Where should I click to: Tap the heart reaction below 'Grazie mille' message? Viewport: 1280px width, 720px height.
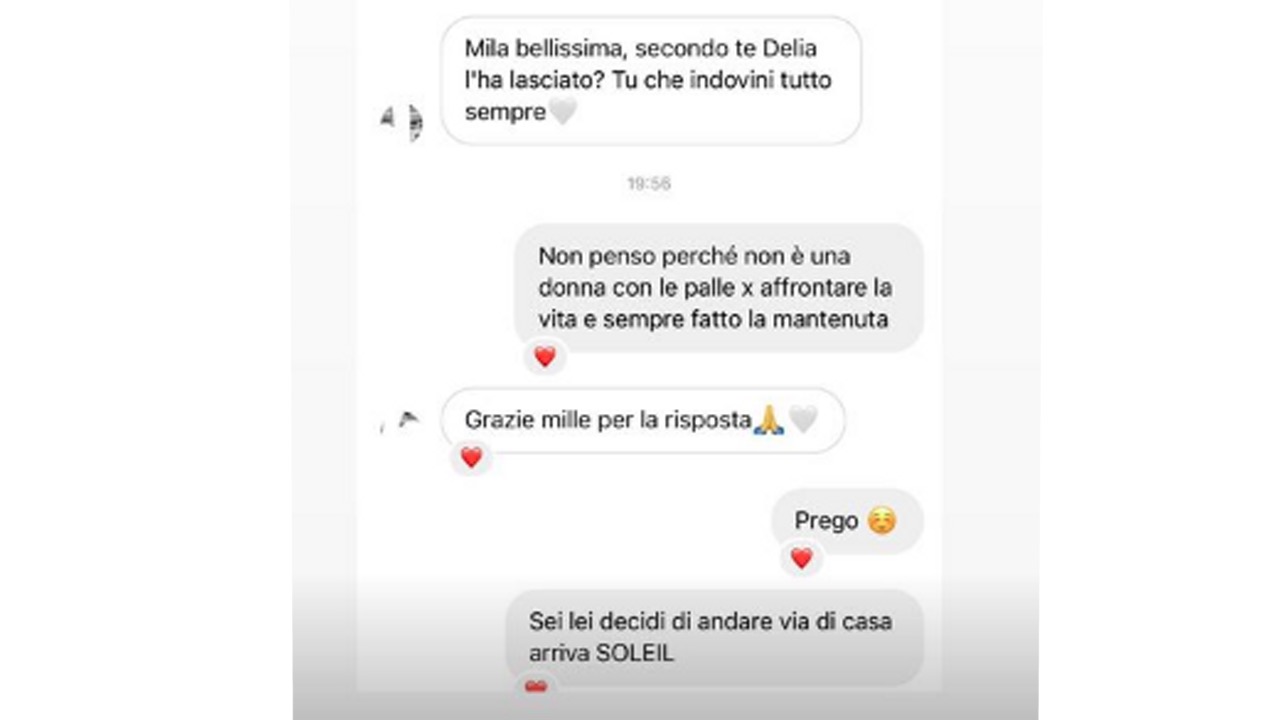click(471, 457)
